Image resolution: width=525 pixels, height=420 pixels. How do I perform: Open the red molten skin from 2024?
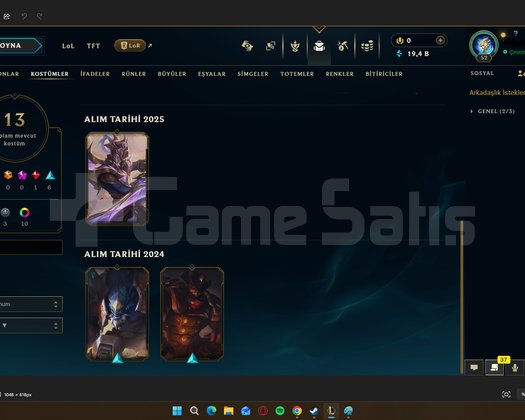[x=192, y=314]
